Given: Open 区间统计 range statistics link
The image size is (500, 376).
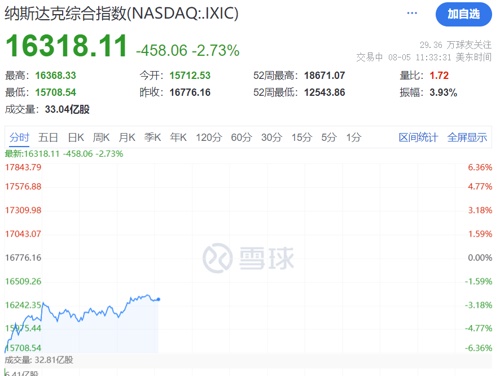Looking at the screenshot, I should point(418,137).
